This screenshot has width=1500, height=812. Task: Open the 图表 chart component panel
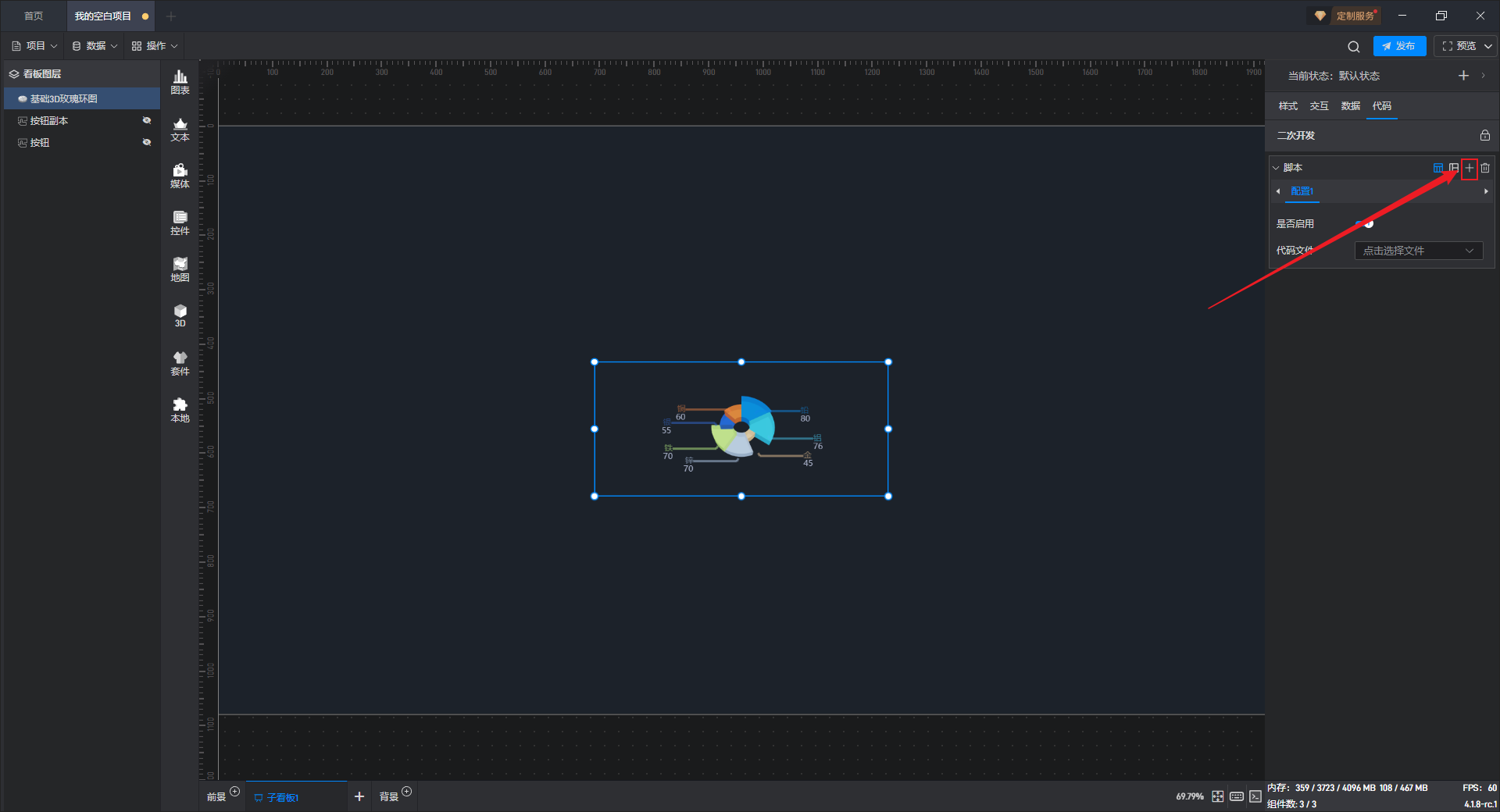[x=180, y=81]
